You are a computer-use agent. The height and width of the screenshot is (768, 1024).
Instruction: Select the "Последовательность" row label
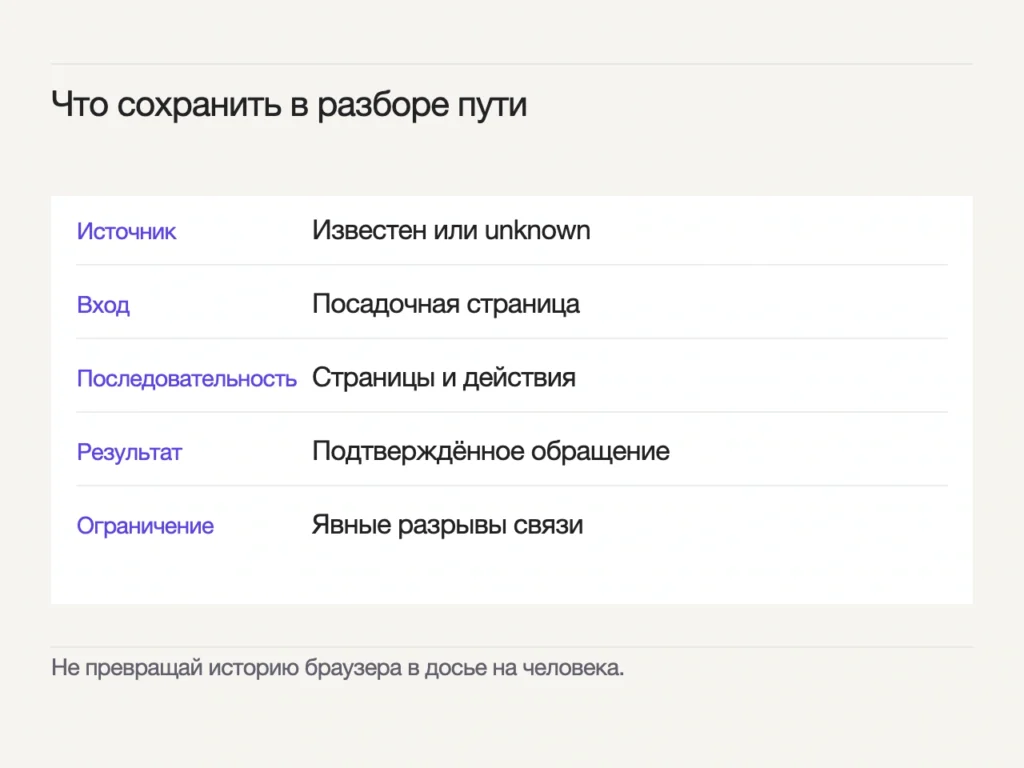click(187, 379)
